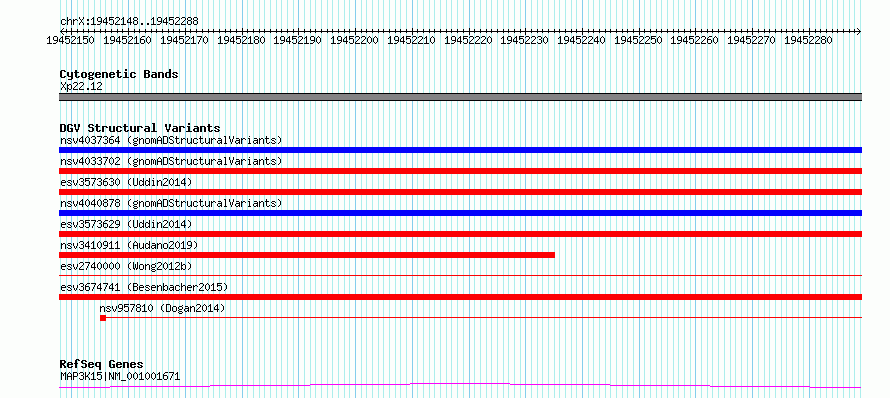Click the 19452160 ruler tick label
Viewport: 890px width, 398px height.
click(127, 40)
